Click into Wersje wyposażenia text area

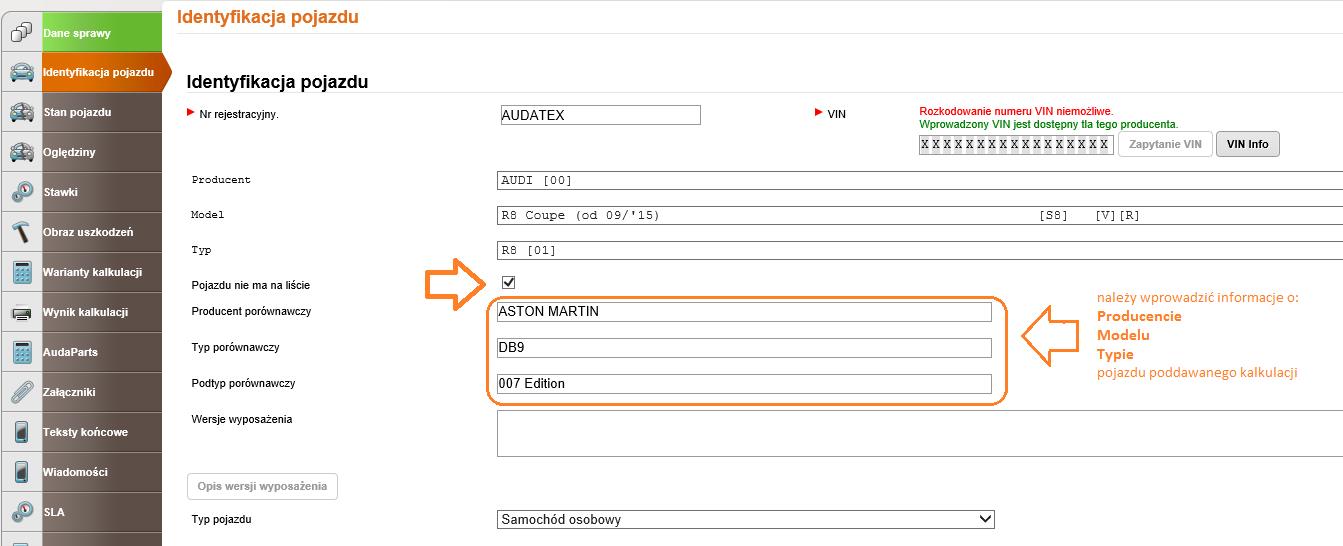tap(920, 433)
